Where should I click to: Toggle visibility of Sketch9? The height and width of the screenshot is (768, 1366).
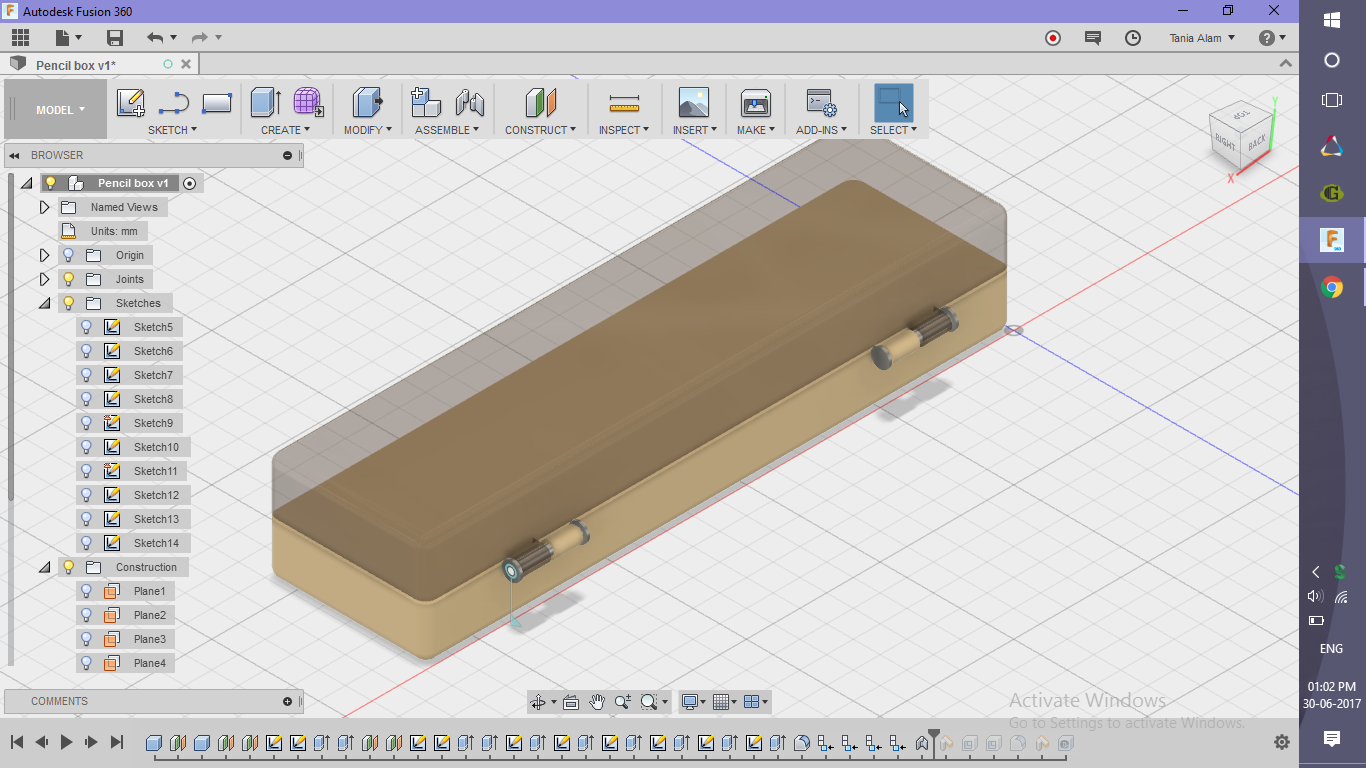click(87, 423)
